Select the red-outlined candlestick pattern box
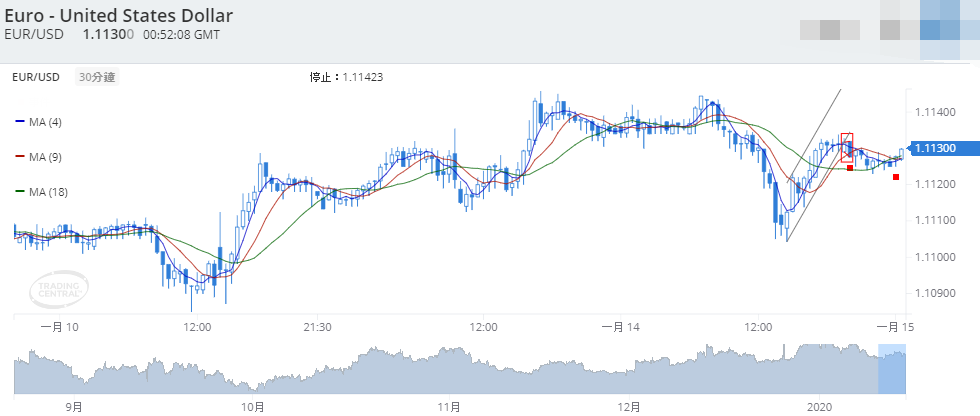980x416 pixels. pos(847,147)
